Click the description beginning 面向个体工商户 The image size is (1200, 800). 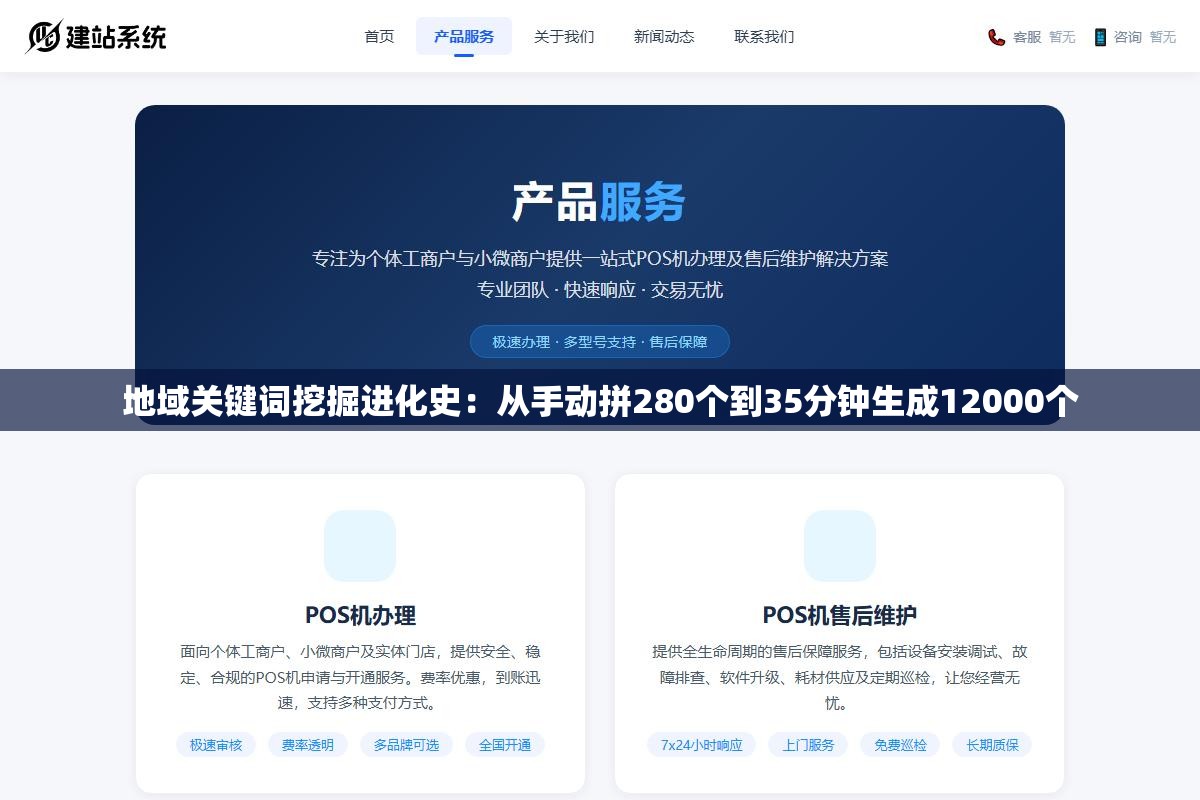(x=360, y=677)
